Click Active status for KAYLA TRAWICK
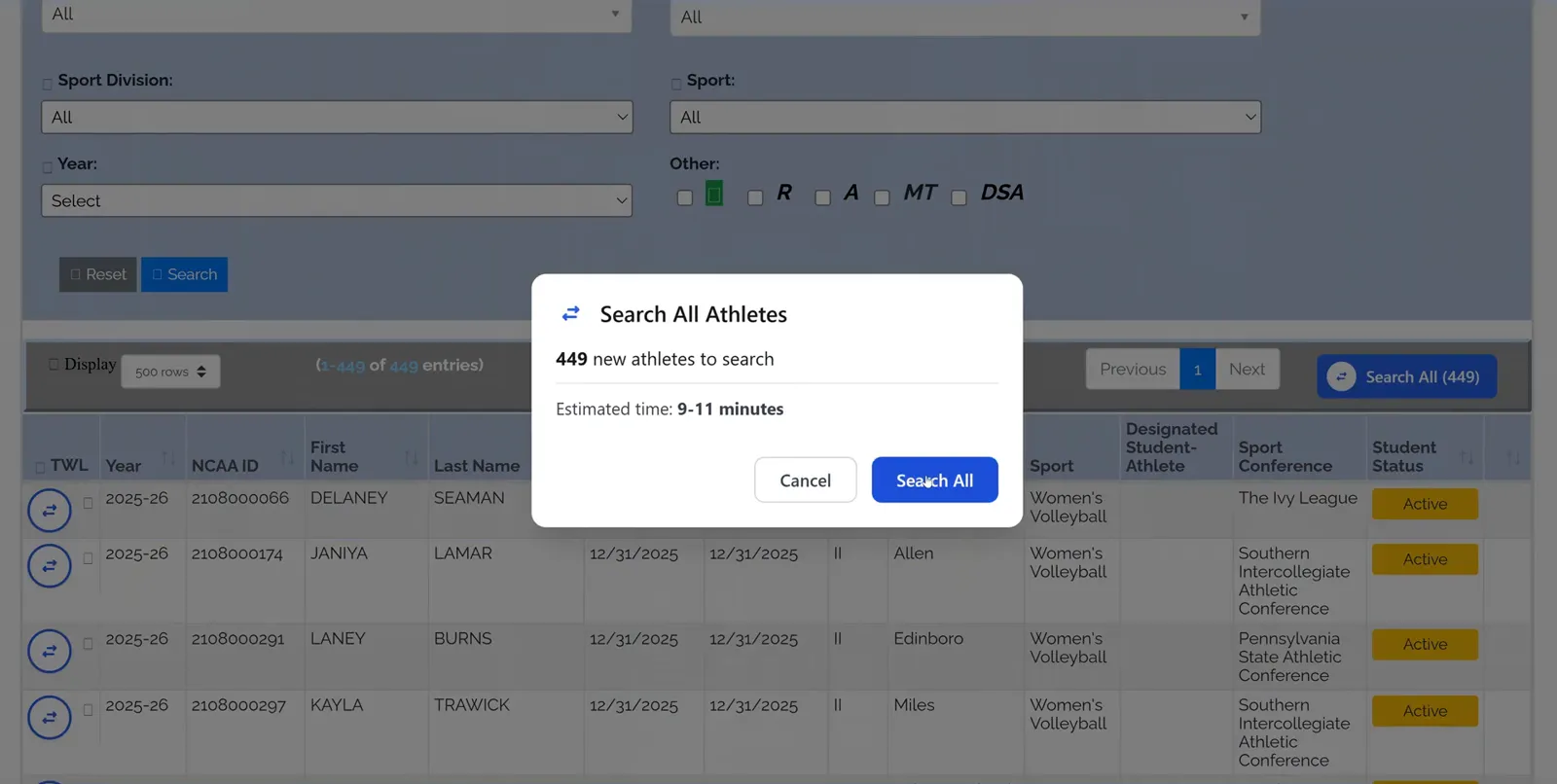Screen dimensions: 1557x784 tap(1425, 711)
